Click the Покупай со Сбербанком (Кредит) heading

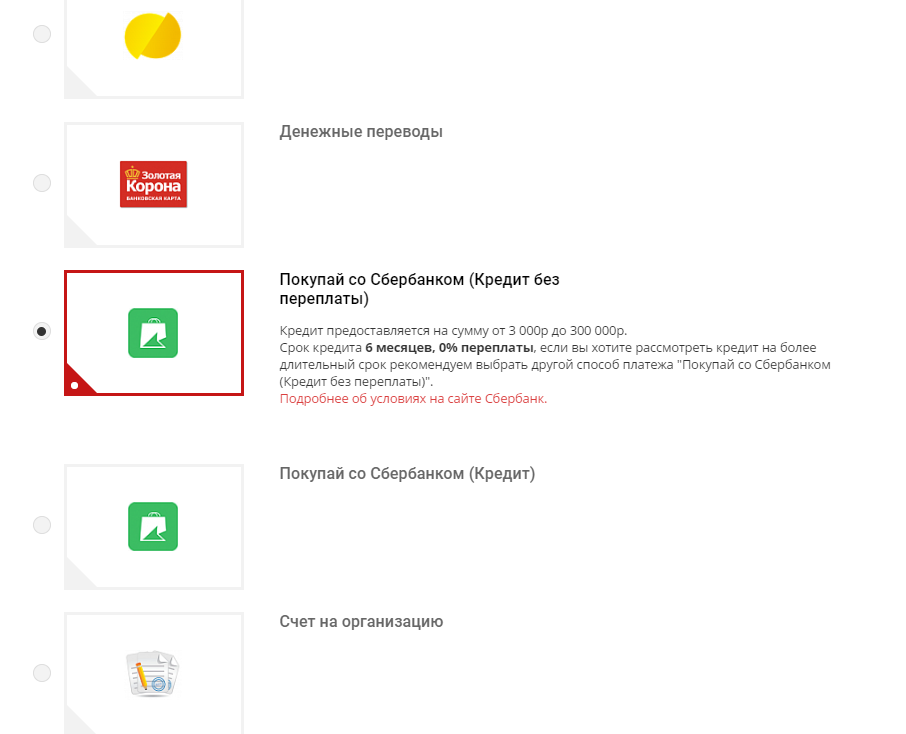tap(407, 474)
